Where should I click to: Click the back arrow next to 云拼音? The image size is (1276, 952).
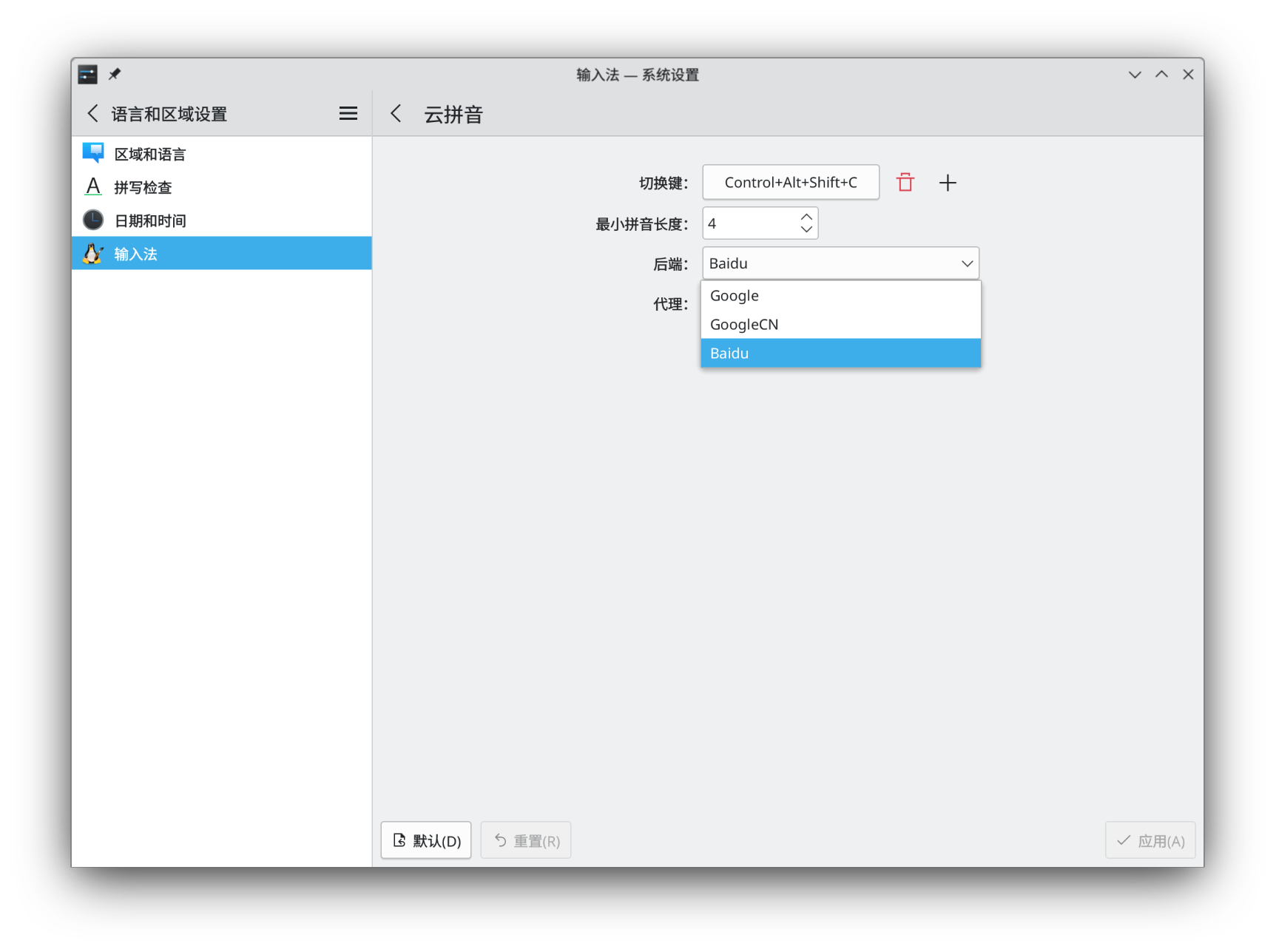396,113
